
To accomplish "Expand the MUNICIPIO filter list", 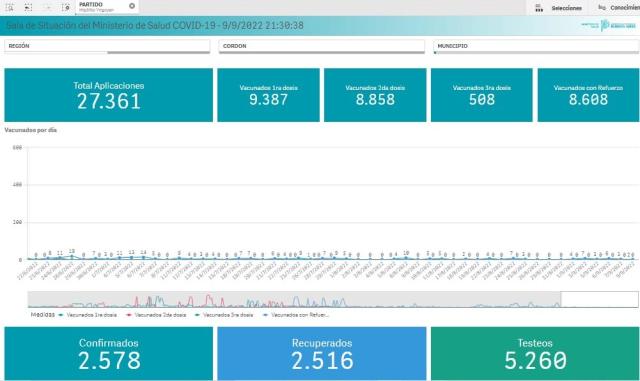I will 536,46.
